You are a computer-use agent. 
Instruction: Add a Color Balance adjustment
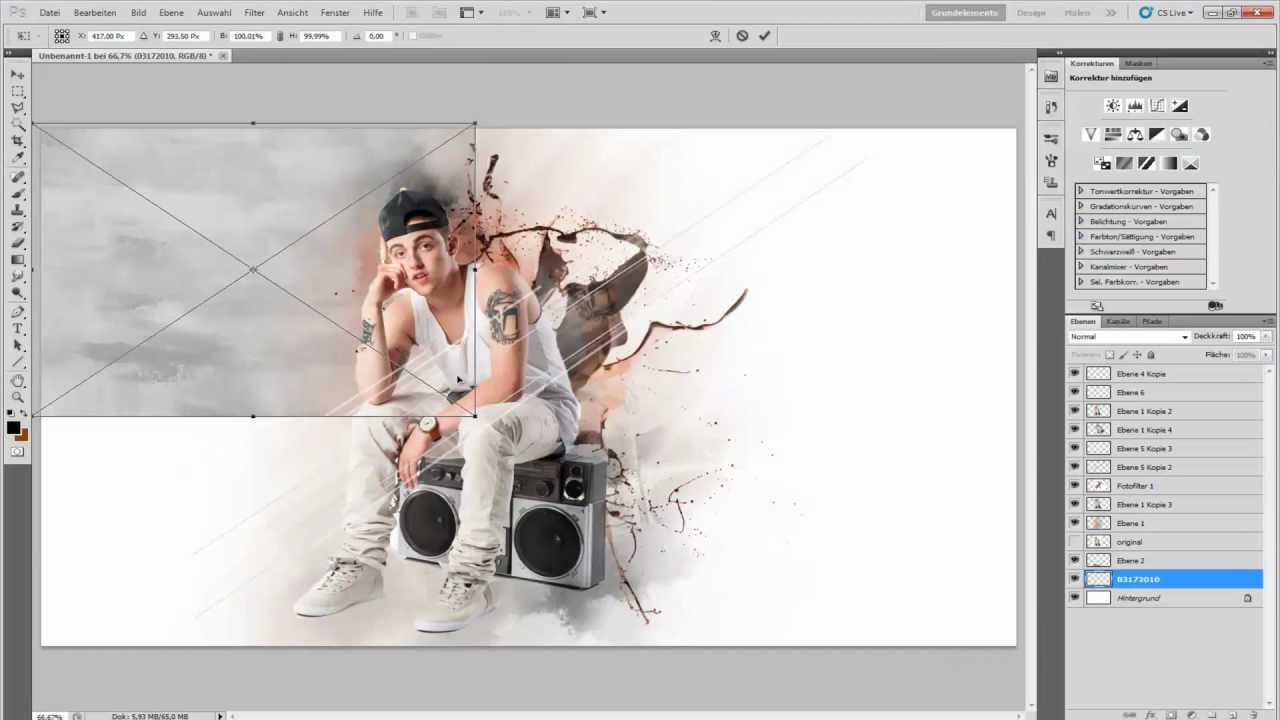pyautogui.click(x=1135, y=134)
